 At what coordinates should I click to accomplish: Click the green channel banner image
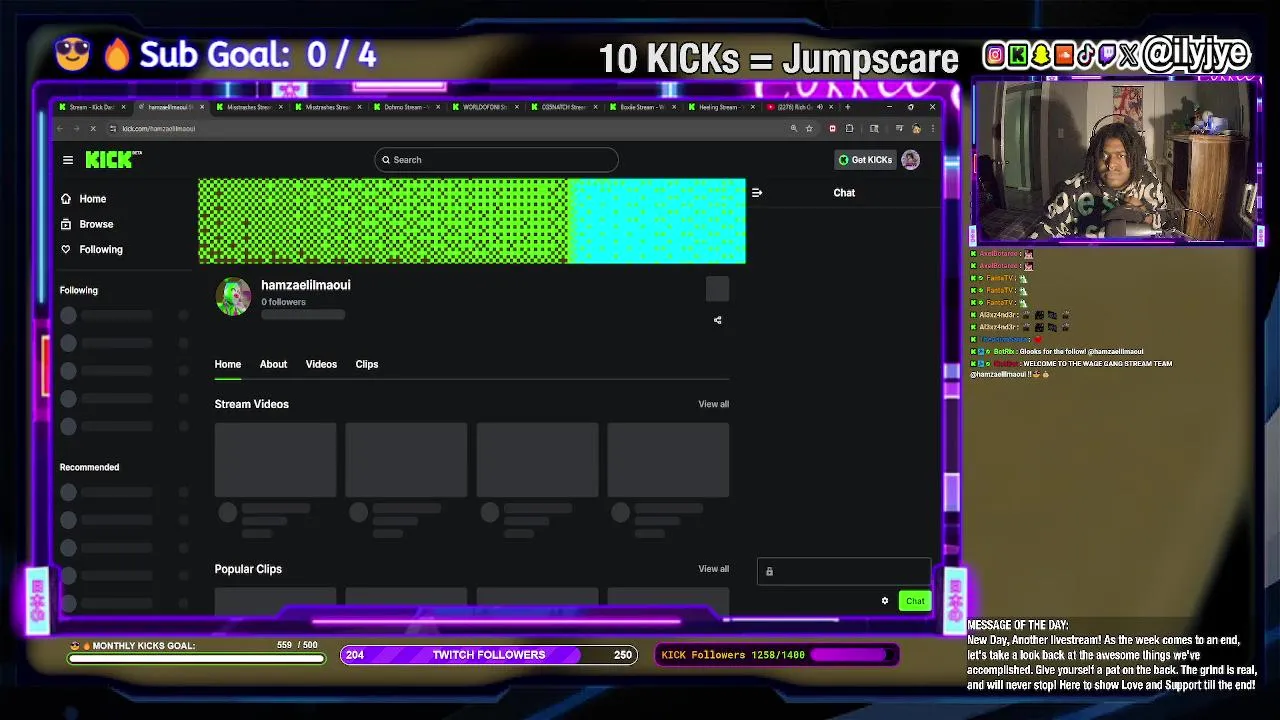(472, 221)
